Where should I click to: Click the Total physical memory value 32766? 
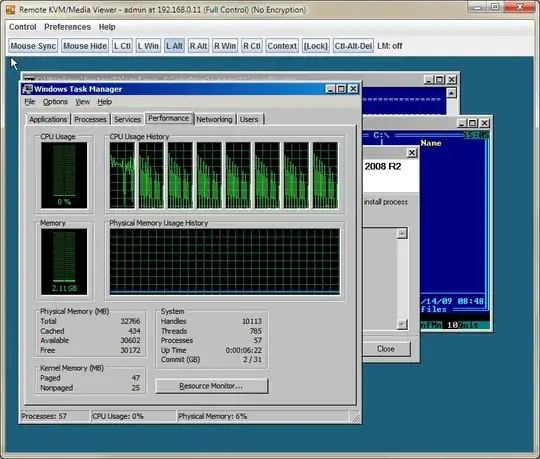130,321
